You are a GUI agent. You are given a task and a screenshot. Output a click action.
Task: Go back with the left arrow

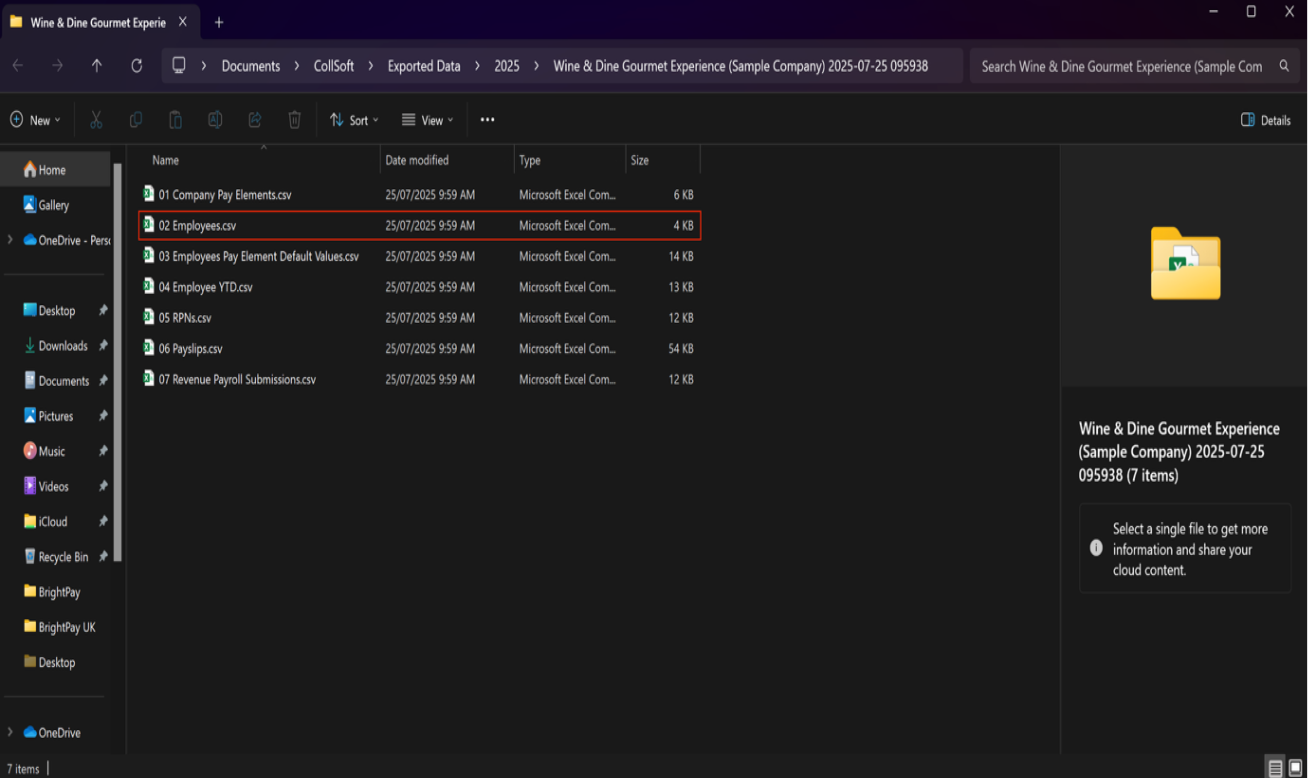tap(18, 66)
